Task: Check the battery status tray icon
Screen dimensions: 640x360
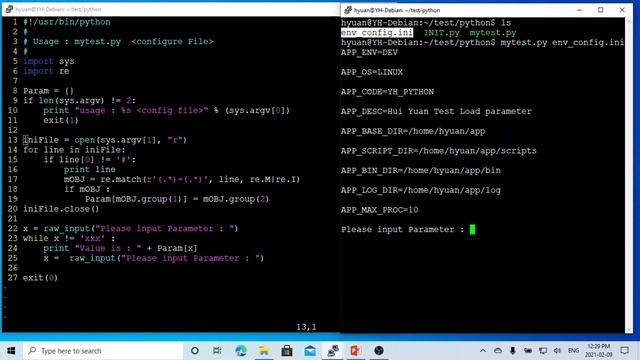Action: pos(528,351)
